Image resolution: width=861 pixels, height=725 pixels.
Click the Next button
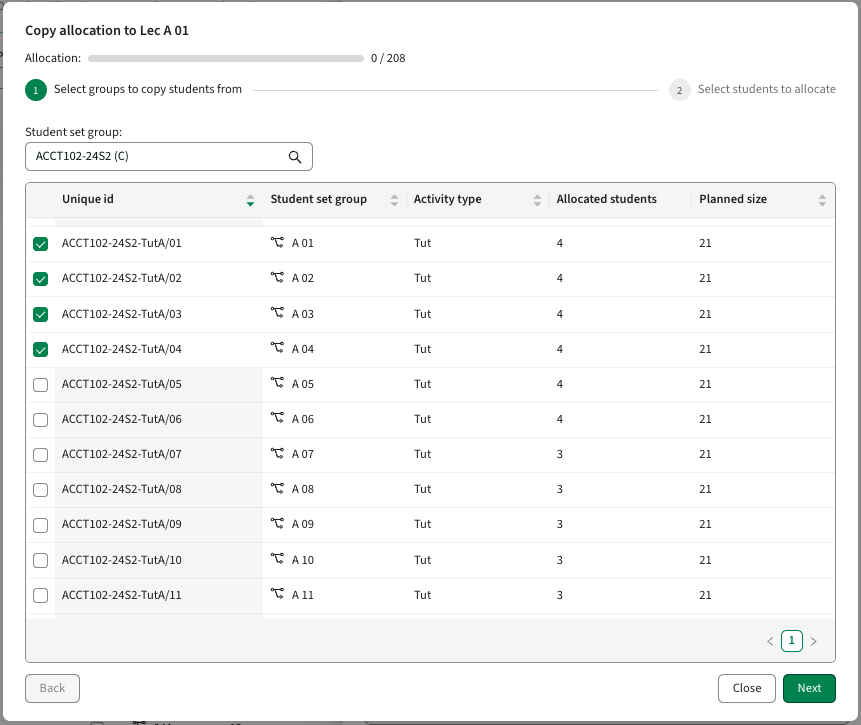[809, 688]
